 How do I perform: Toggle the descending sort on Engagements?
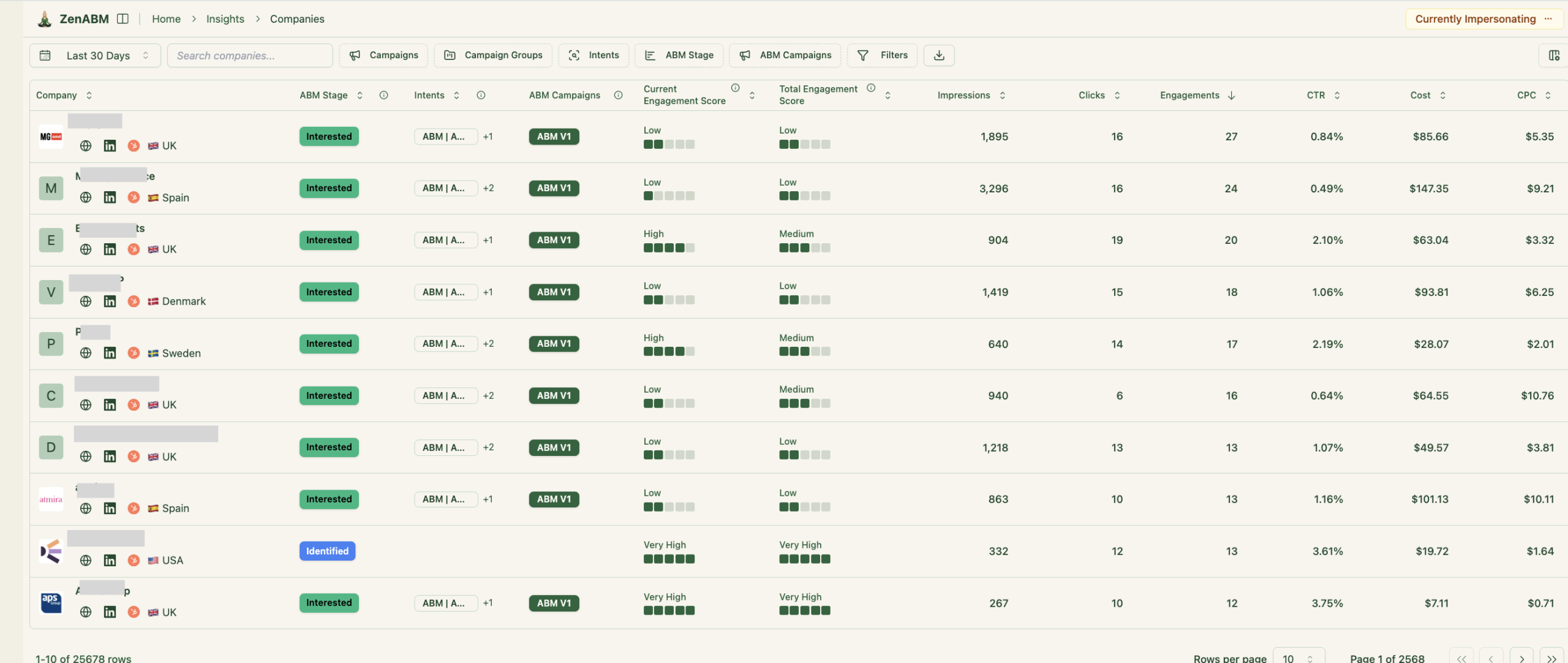[x=1231, y=95]
